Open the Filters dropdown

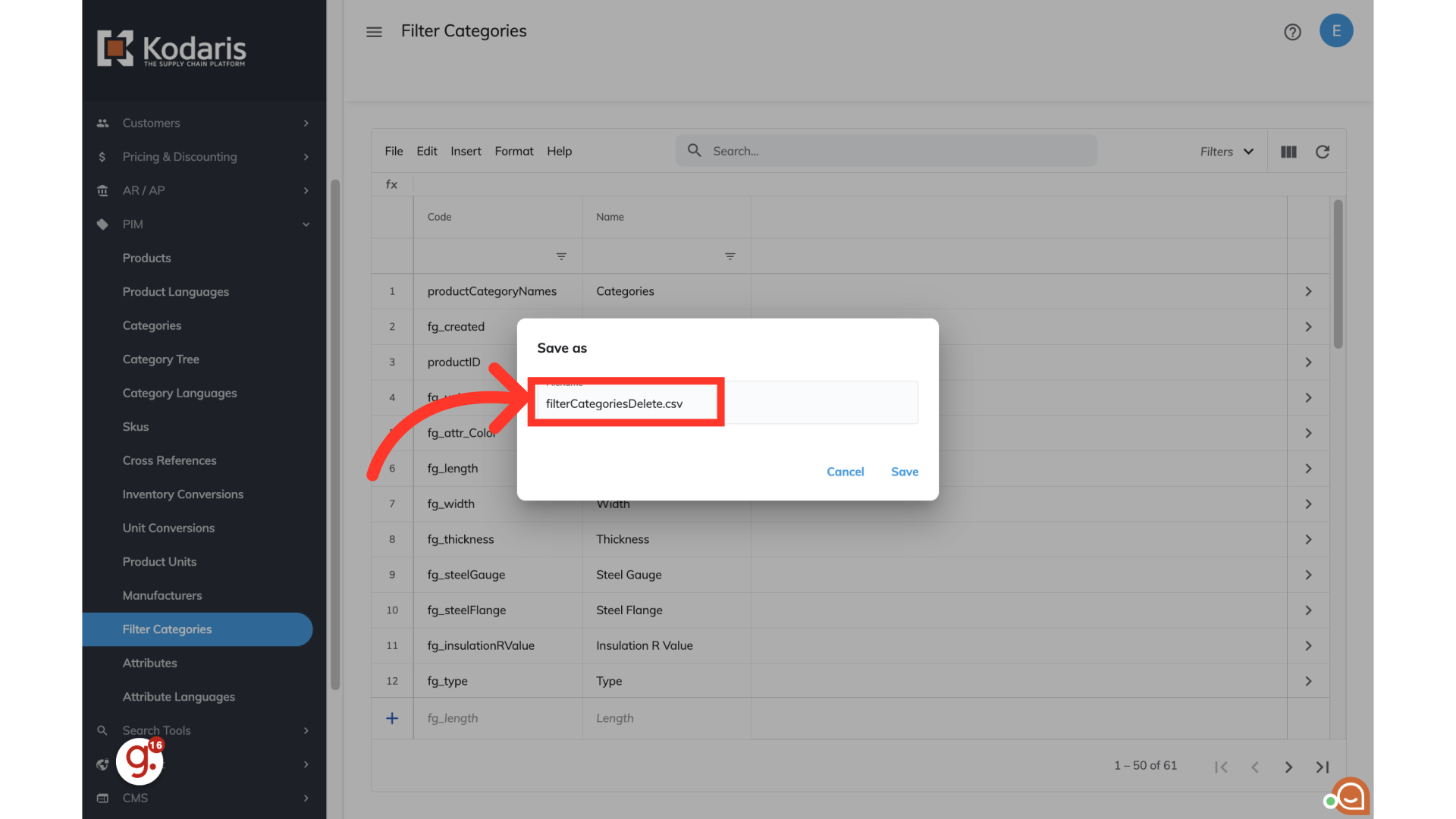coord(1226,152)
